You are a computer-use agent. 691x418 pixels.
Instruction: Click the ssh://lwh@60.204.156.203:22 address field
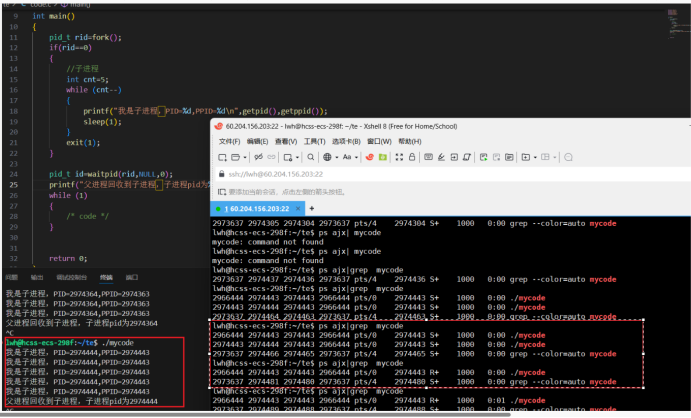(x=454, y=174)
